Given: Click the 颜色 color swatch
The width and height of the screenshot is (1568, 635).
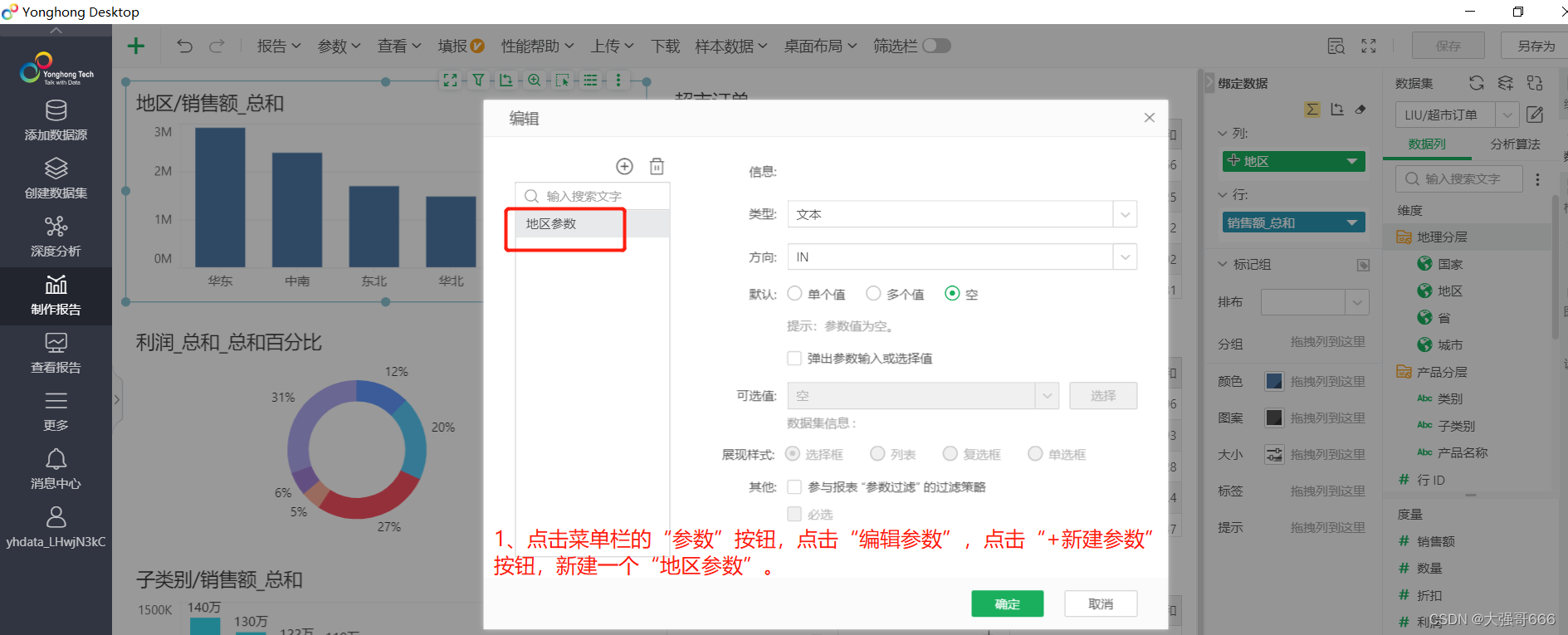Looking at the screenshot, I should 1274,381.
